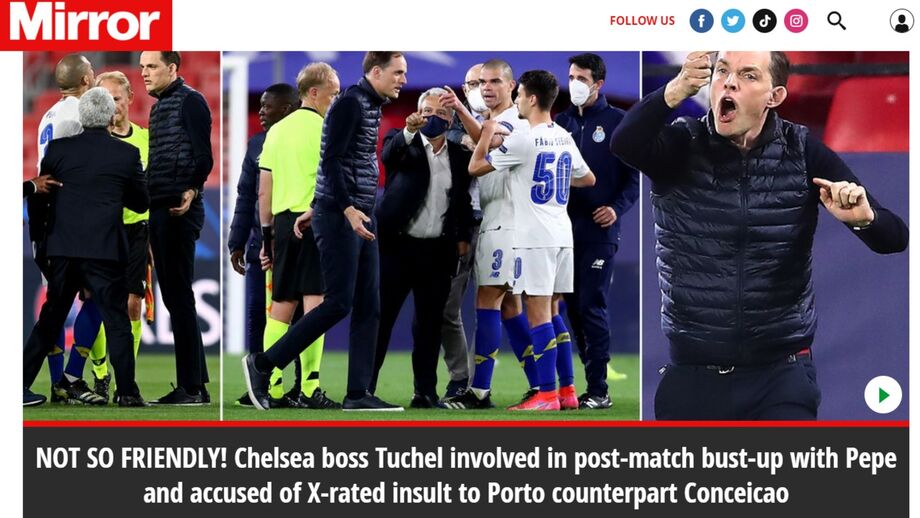Open site search via magnifying glass
This screenshot has width=920, height=518.
[x=836, y=21]
